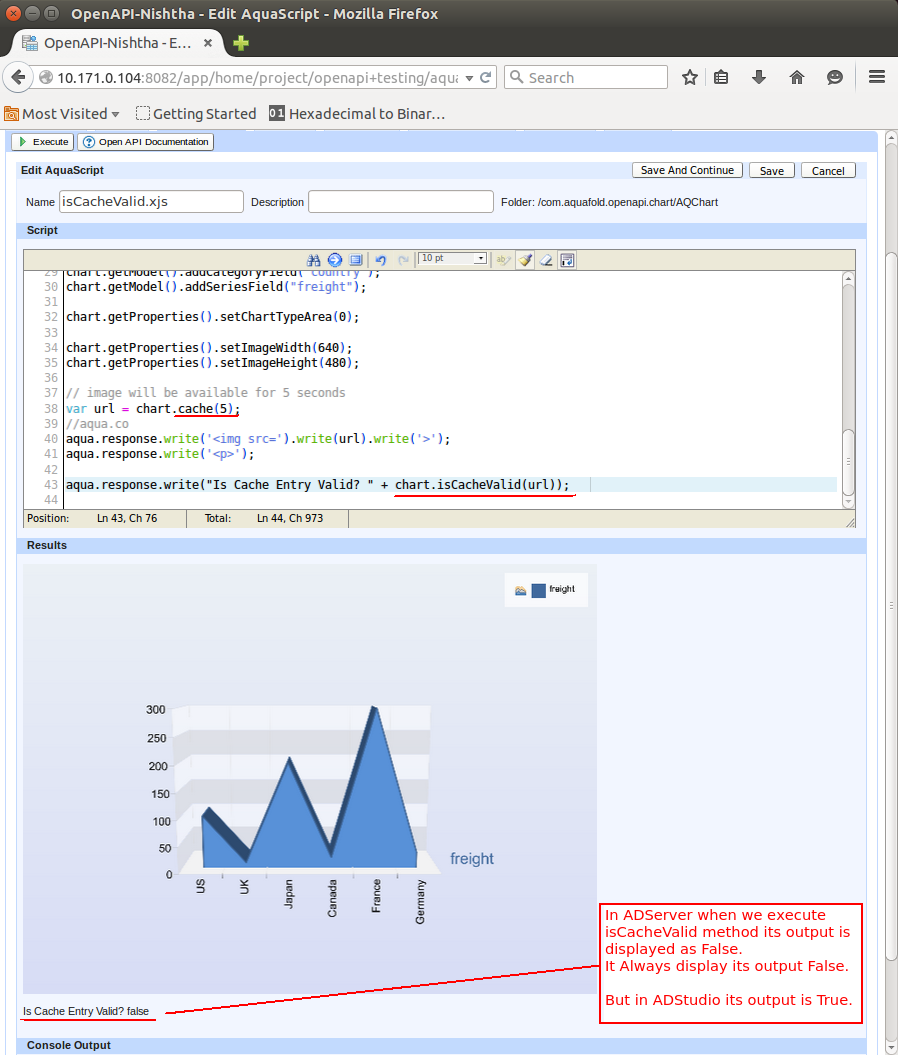
Task: Click code line 43 with isCacheValid call
Action: [317, 484]
